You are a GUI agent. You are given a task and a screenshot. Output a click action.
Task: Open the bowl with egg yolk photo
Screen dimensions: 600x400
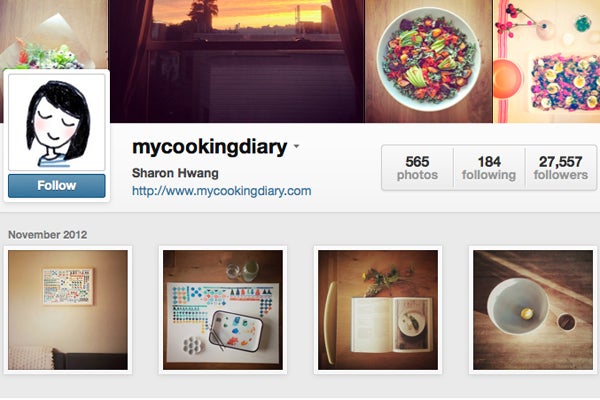[533, 310]
